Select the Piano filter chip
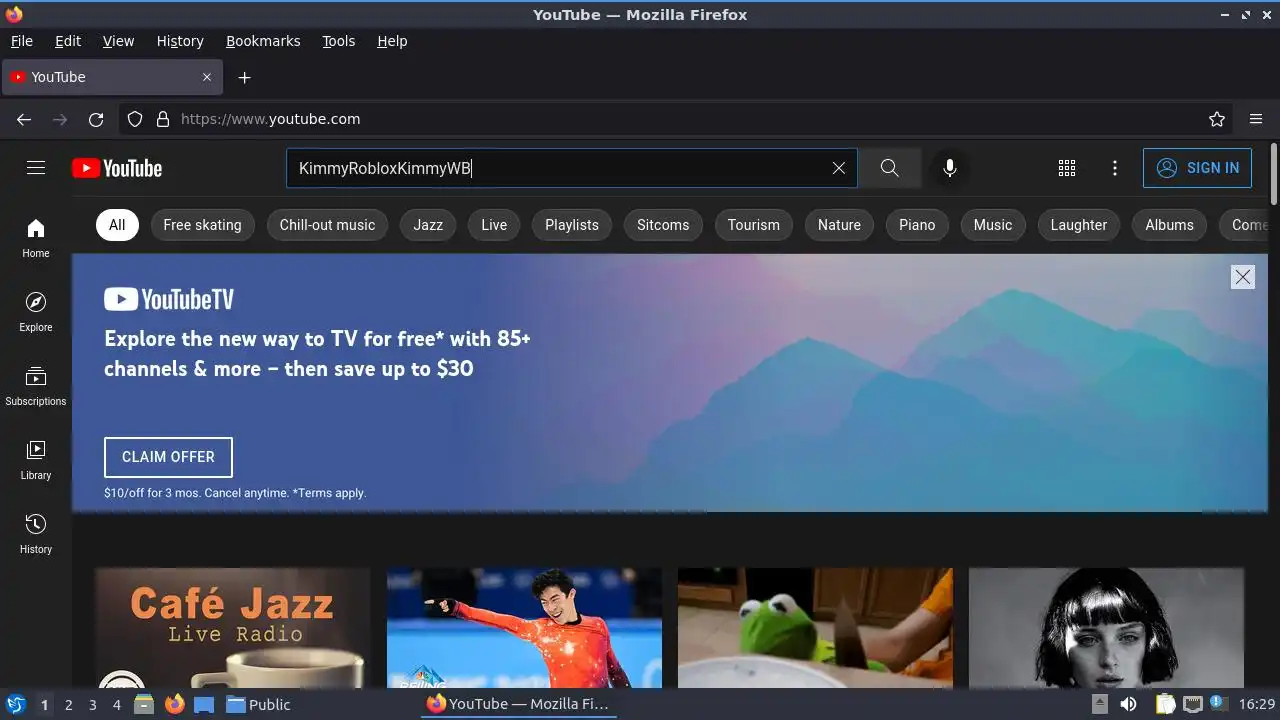Image resolution: width=1280 pixels, height=720 pixels. [x=917, y=225]
